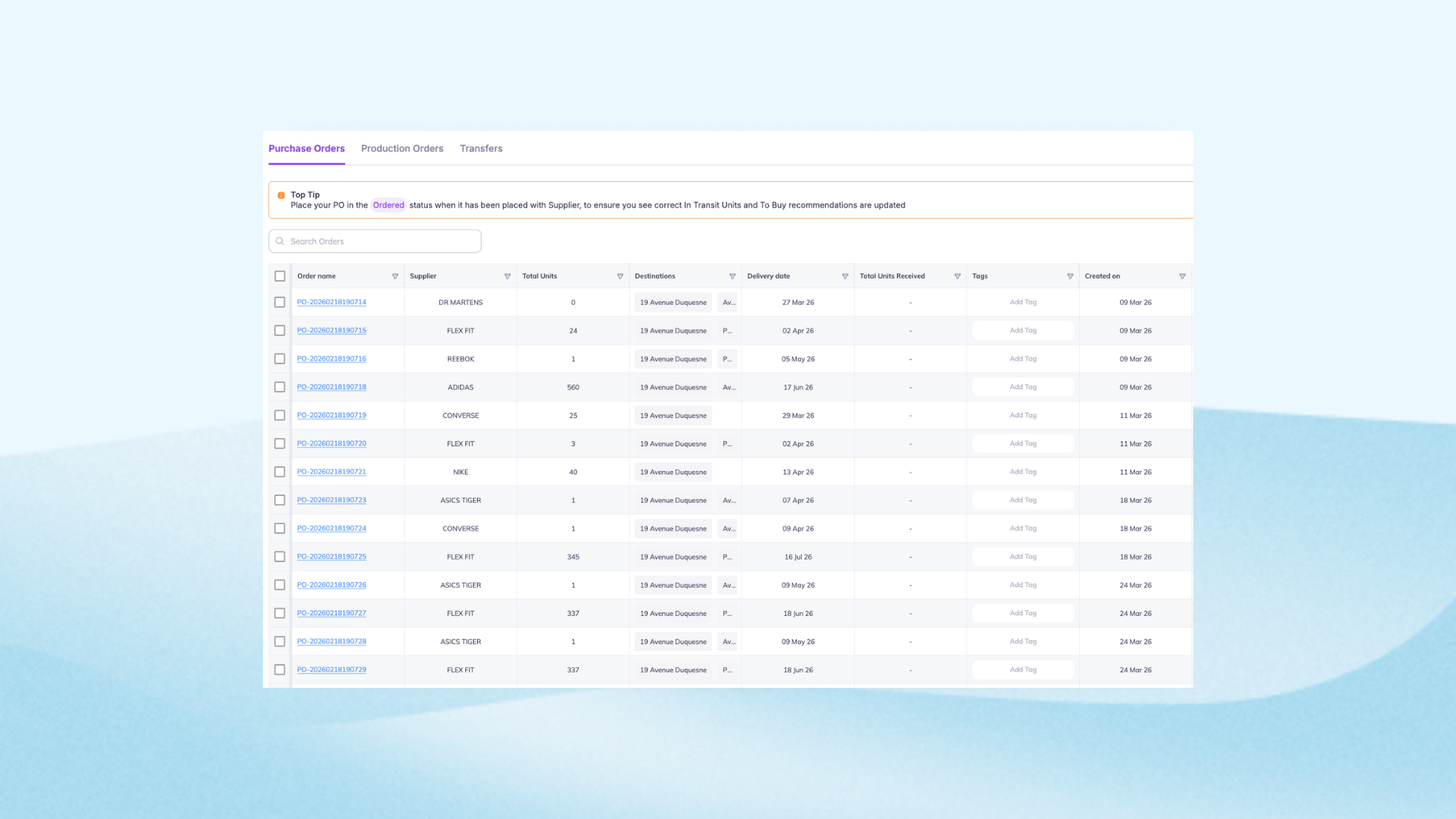1456x819 pixels.
Task: Click Add Tag for the FLEX FIT 24-unit order
Action: [1022, 331]
